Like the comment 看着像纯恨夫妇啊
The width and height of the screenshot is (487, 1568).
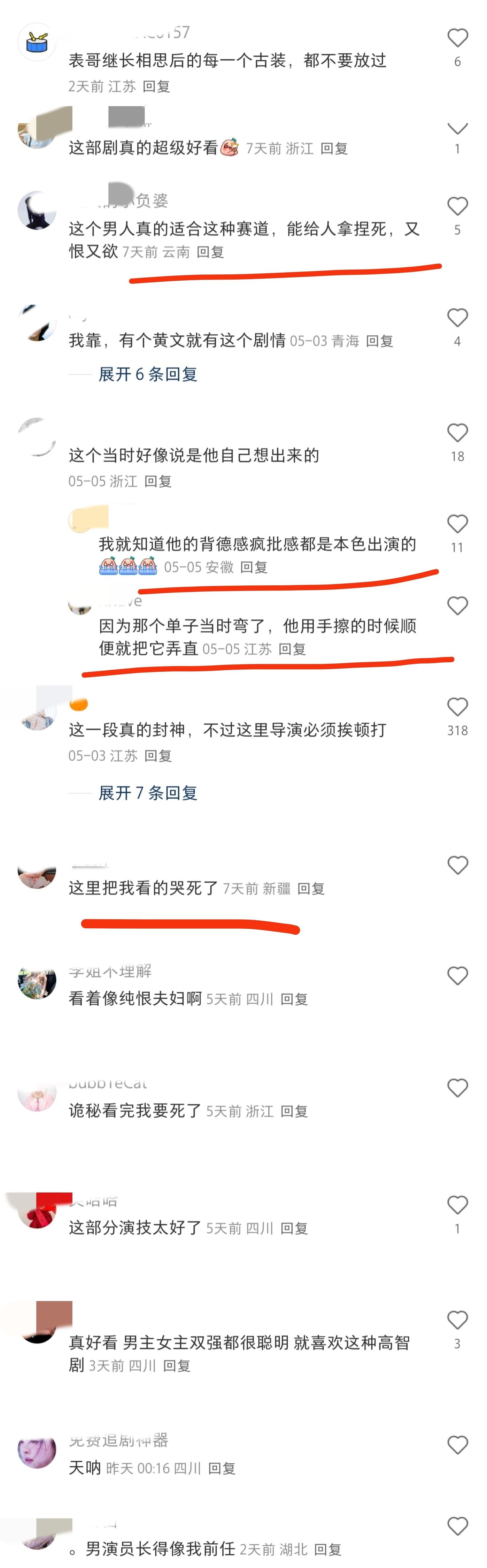pos(457,976)
